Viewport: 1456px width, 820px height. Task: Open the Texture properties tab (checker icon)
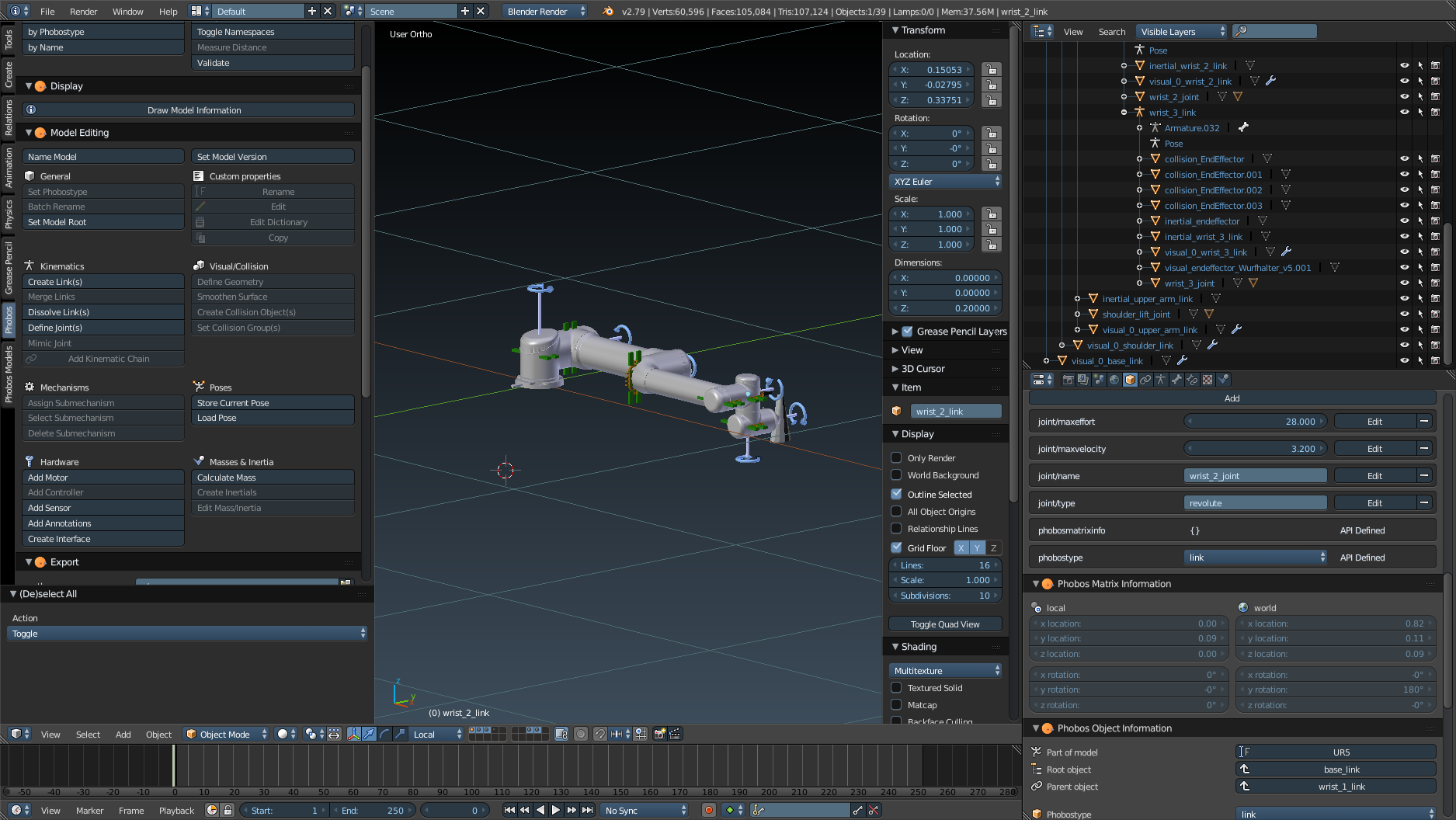[1208, 380]
